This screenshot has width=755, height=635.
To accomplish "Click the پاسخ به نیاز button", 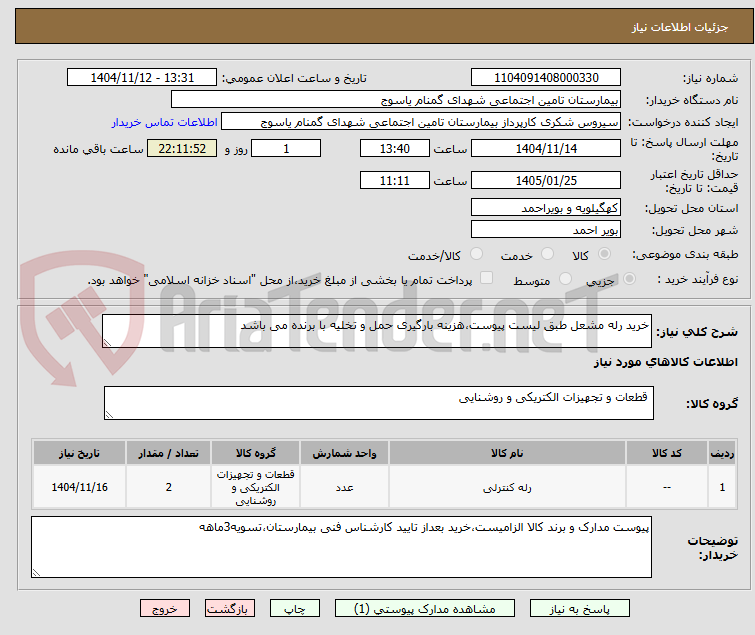I will coord(580,608).
